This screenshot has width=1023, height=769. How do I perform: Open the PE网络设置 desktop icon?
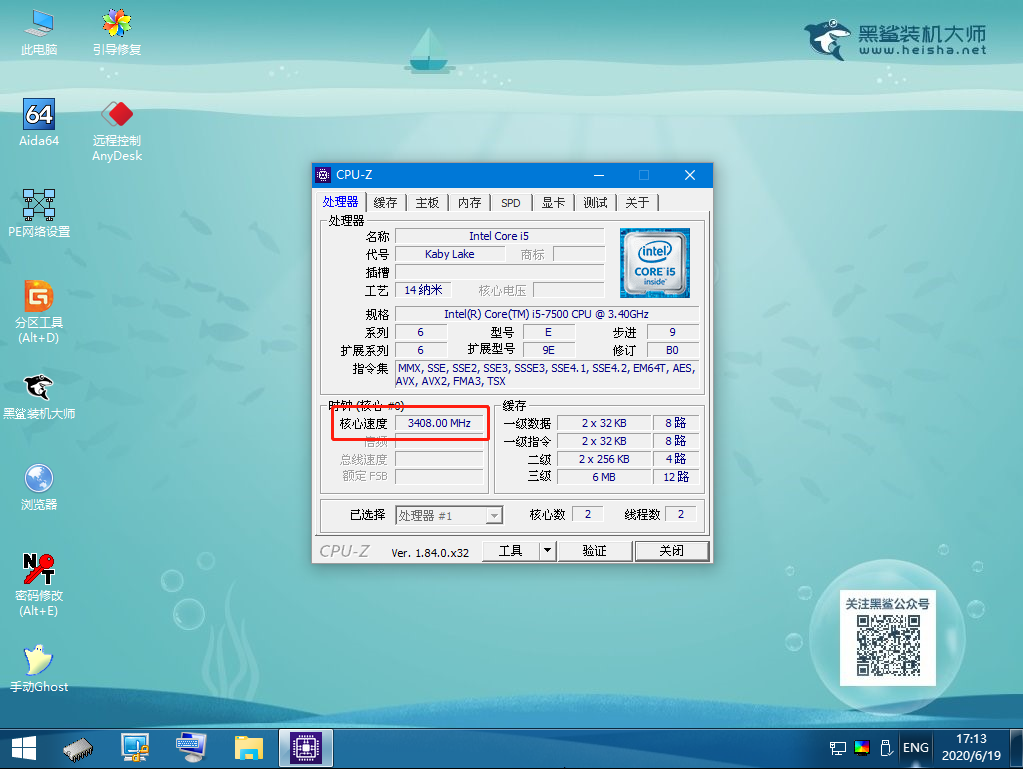[x=39, y=213]
